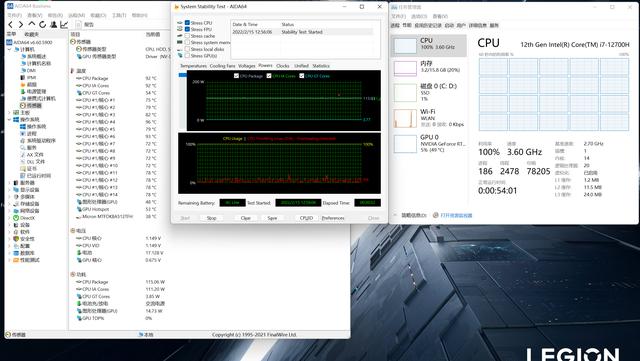Collapse the 操作系统 tree branch
The width and height of the screenshot is (640, 361).
pos(9,119)
